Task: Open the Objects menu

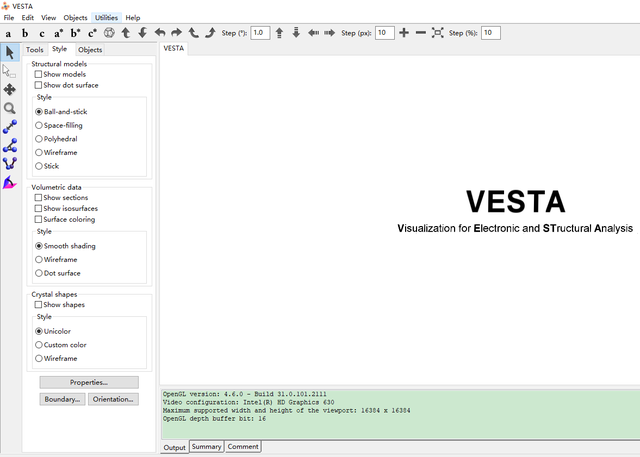Action: click(76, 18)
